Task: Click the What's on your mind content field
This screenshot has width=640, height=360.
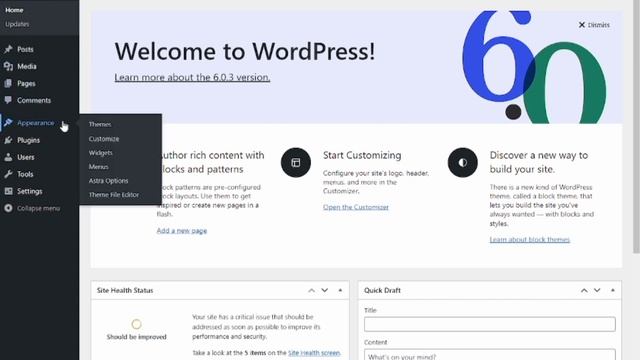Action: (490, 354)
